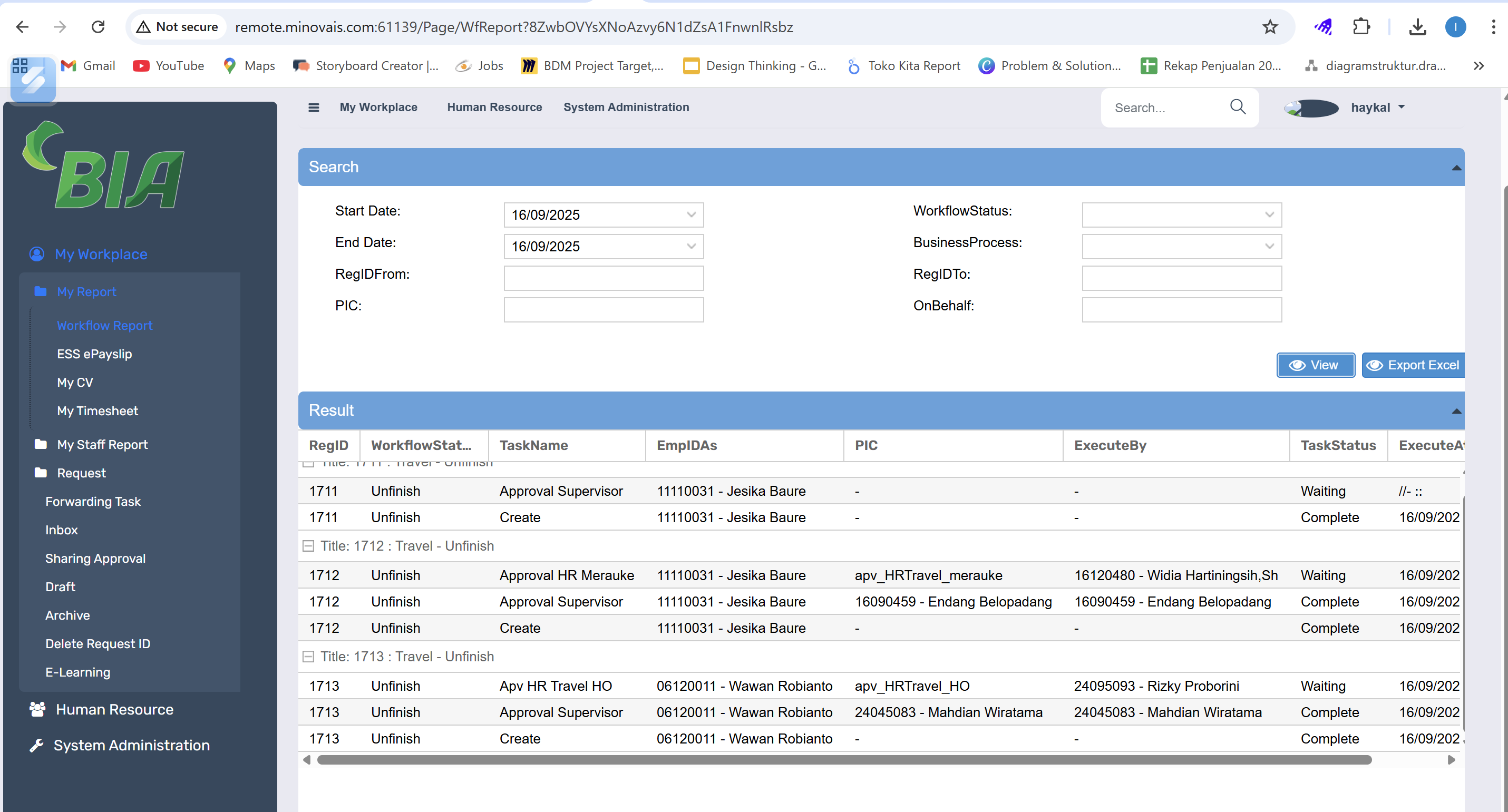The height and width of the screenshot is (812, 1508).
Task: Click the Export Excel button
Action: click(1413, 365)
